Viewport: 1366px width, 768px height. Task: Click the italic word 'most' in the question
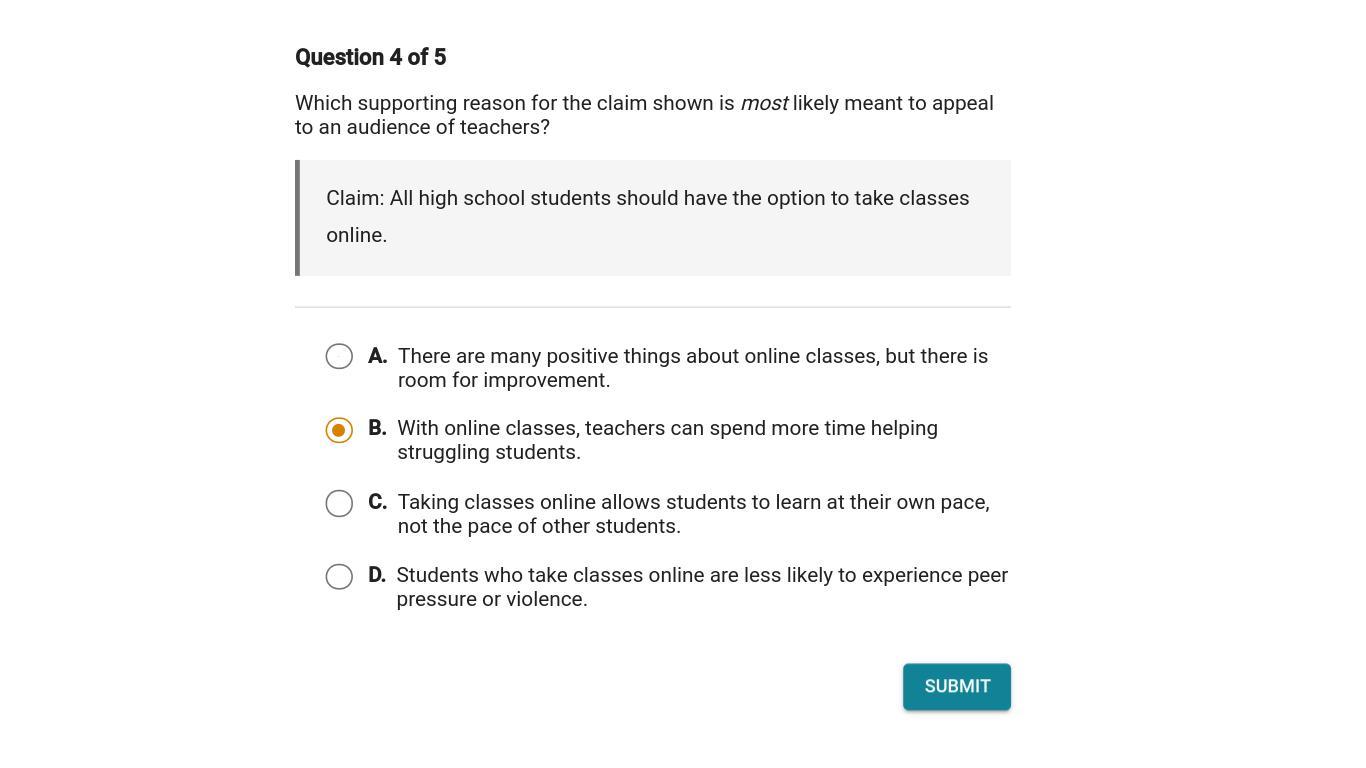(764, 104)
